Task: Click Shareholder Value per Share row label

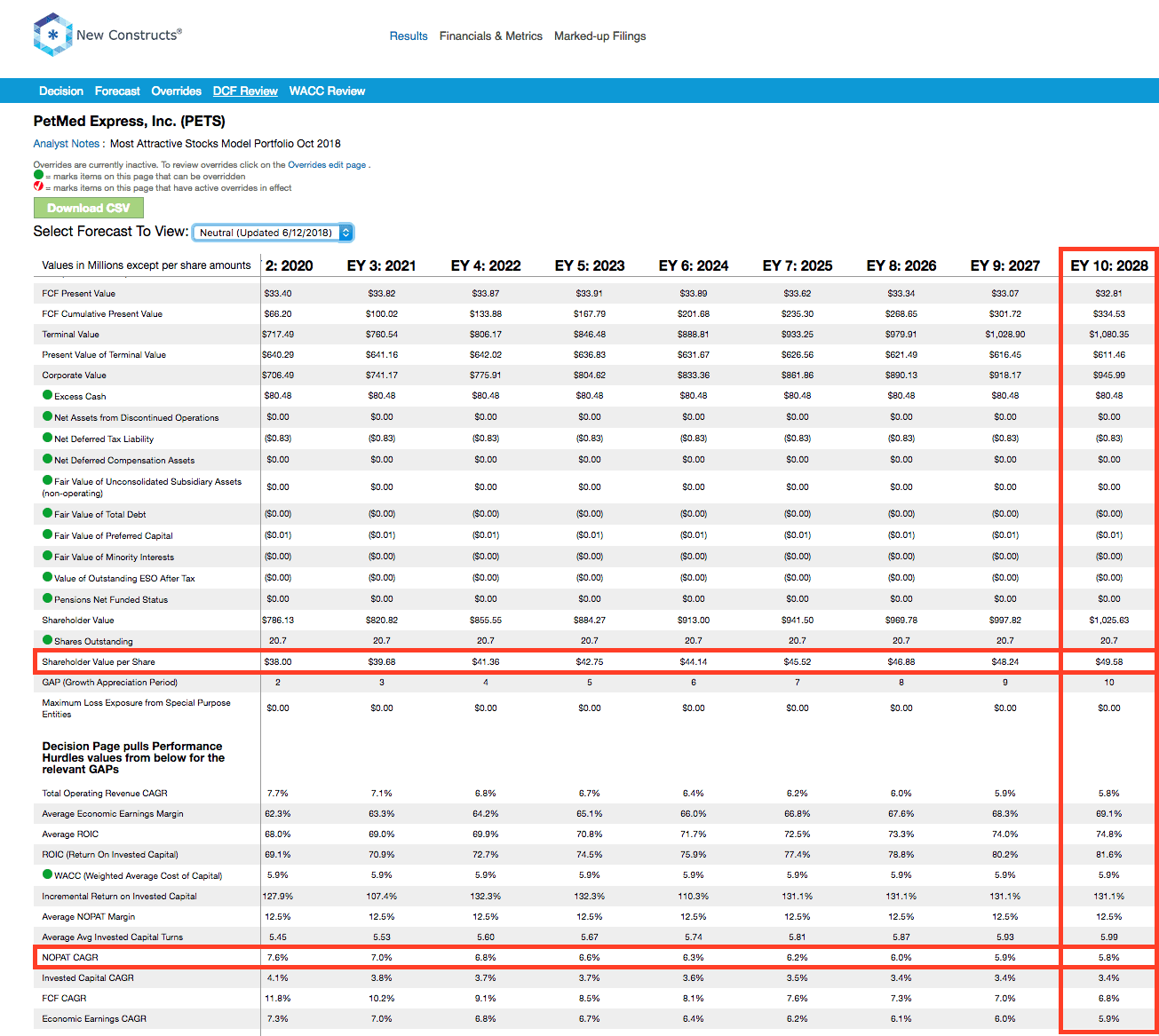Action: point(99,661)
